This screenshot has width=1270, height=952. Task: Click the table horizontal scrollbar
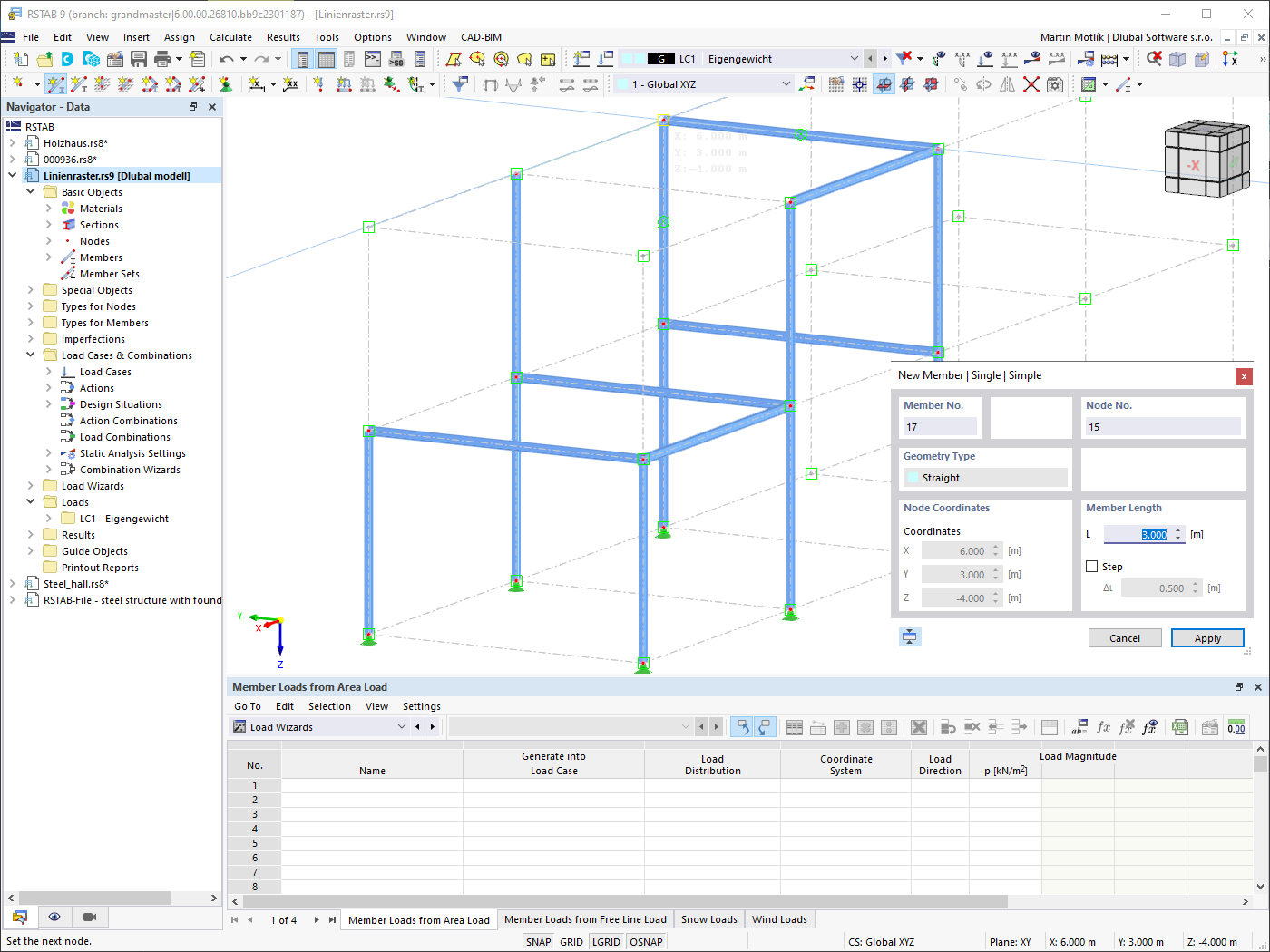(x=626, y=901)
